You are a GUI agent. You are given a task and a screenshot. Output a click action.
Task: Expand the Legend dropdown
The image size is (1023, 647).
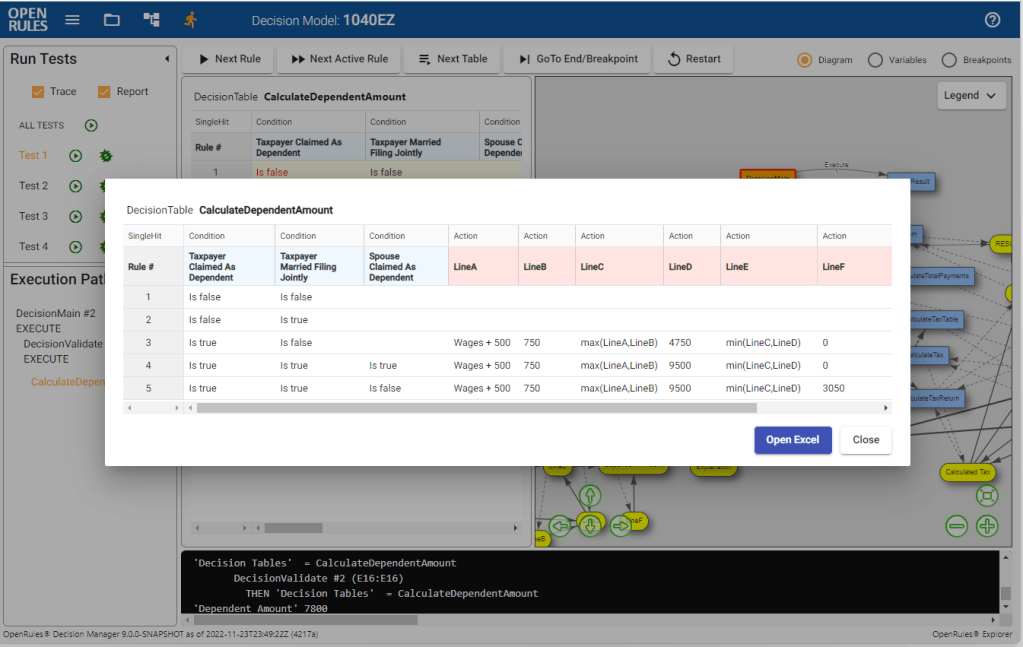click(970, 96)
